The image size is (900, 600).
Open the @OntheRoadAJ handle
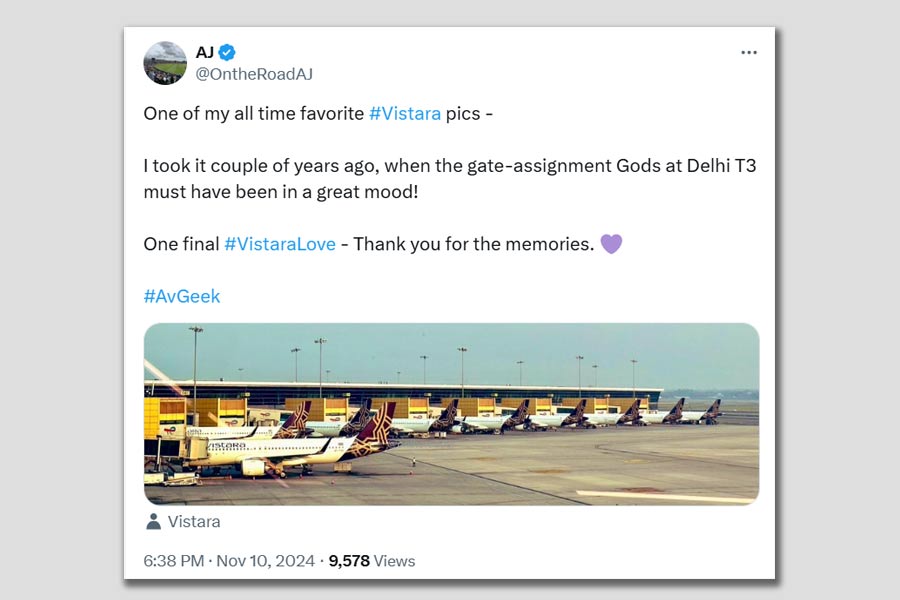tap(254, 74)
